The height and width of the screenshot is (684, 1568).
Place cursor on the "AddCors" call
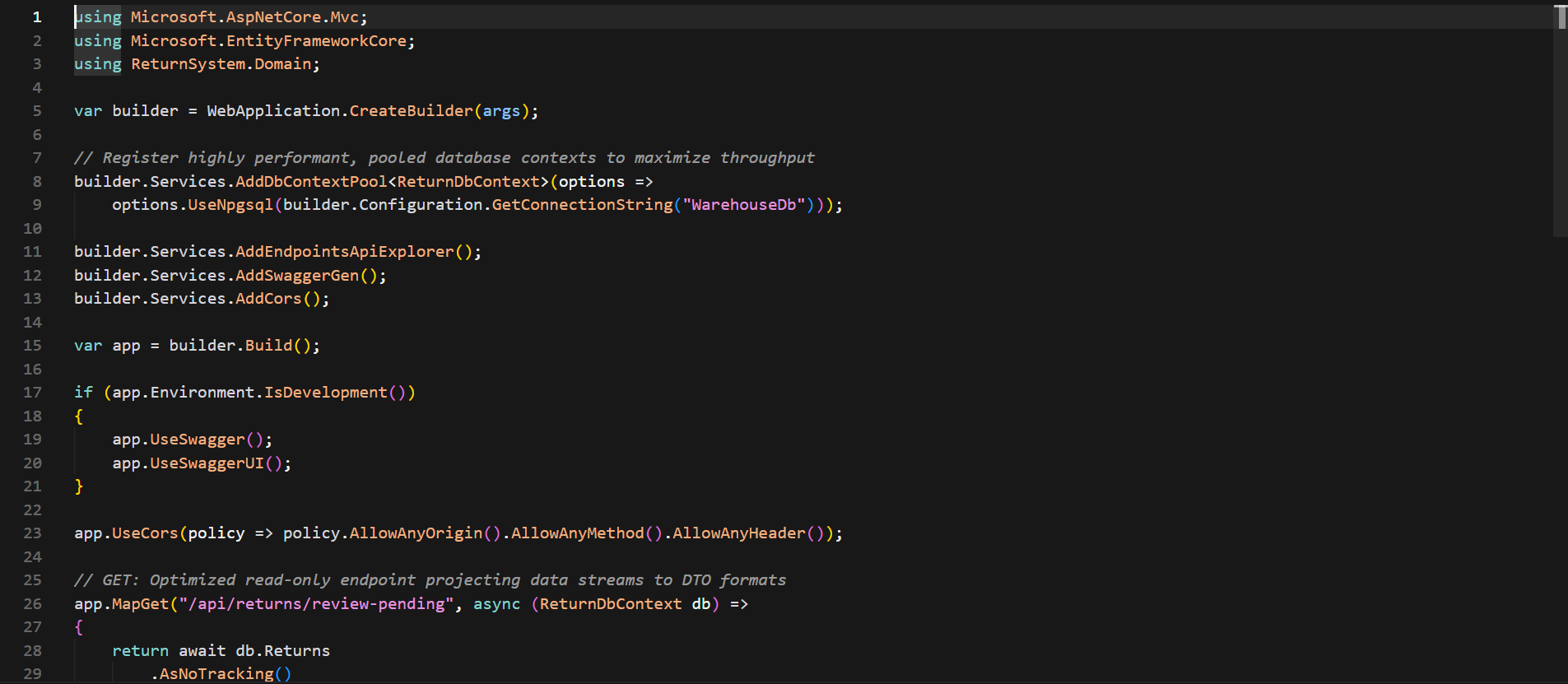tap(269, 299)
